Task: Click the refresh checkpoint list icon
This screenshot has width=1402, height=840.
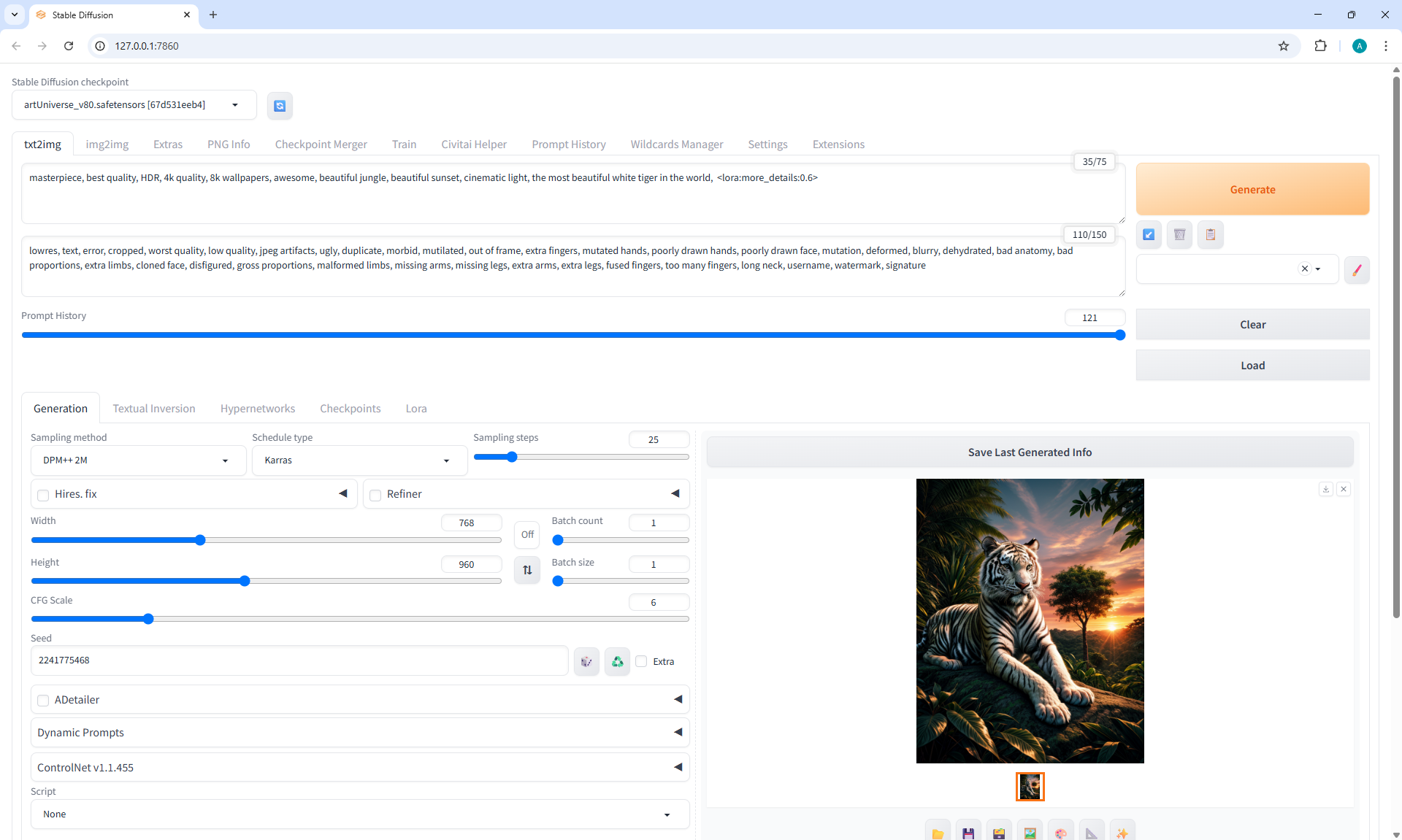Action: coord(280,106)
